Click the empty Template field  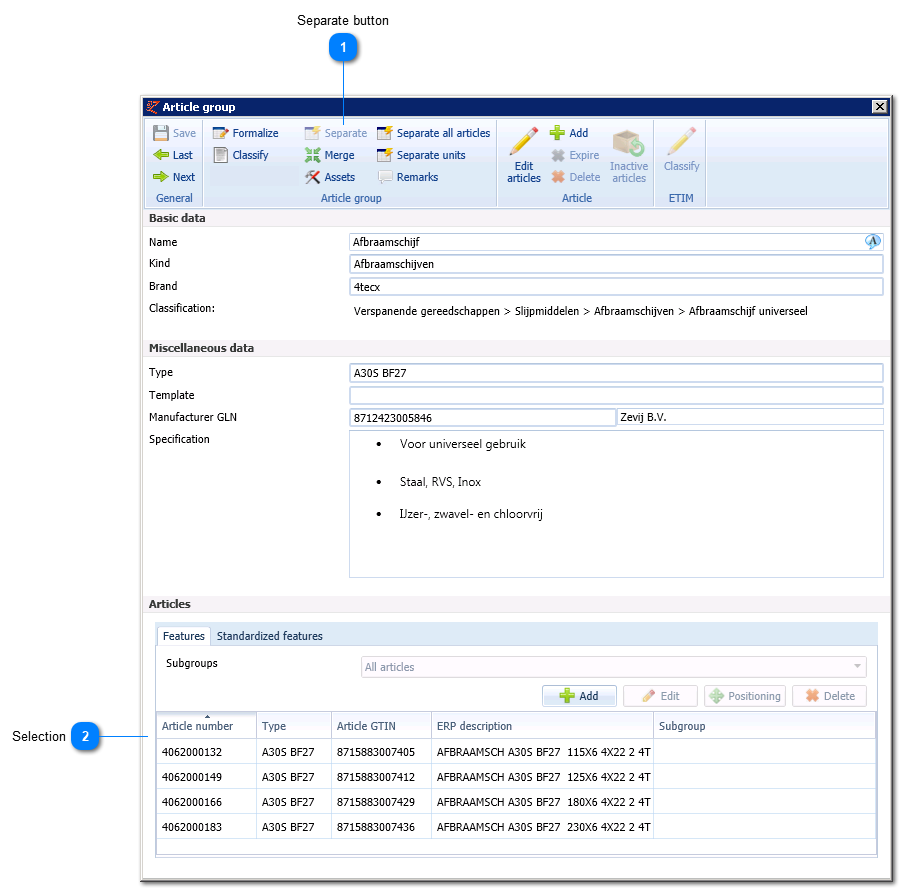click(x=616, y=395)
